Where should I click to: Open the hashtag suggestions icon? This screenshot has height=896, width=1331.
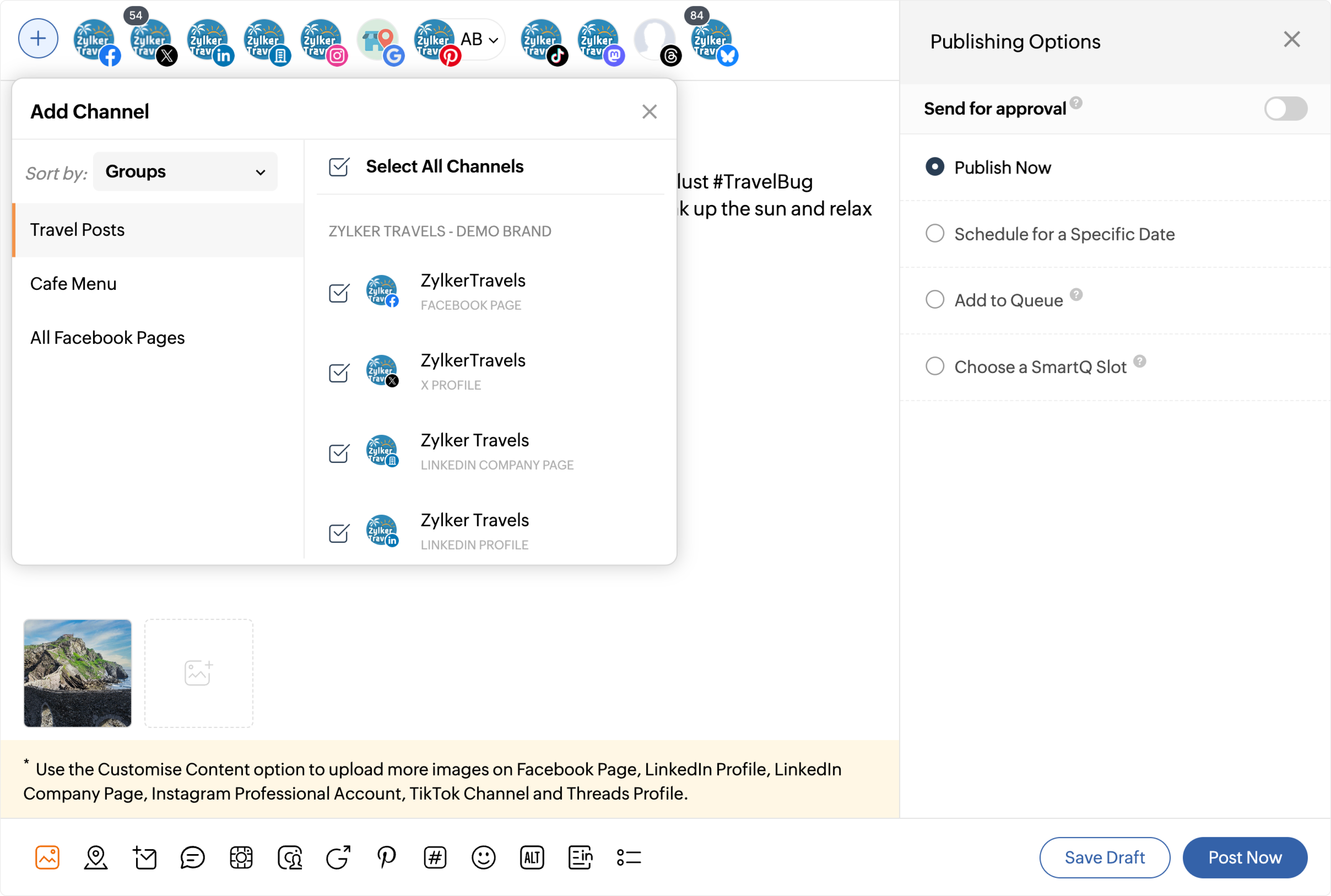click(435, 857)
